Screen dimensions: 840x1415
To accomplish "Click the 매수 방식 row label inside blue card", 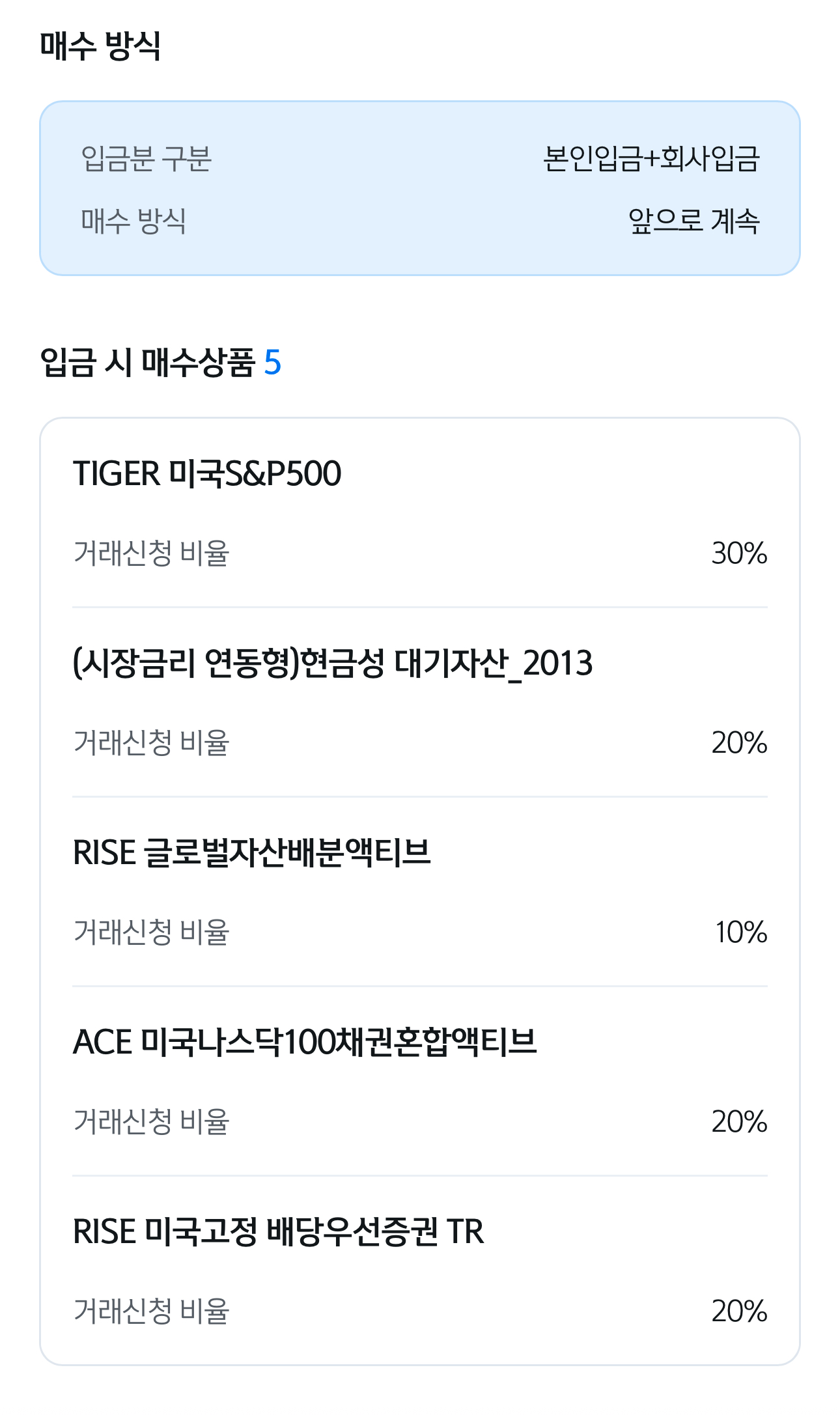I will pos(133,221).
